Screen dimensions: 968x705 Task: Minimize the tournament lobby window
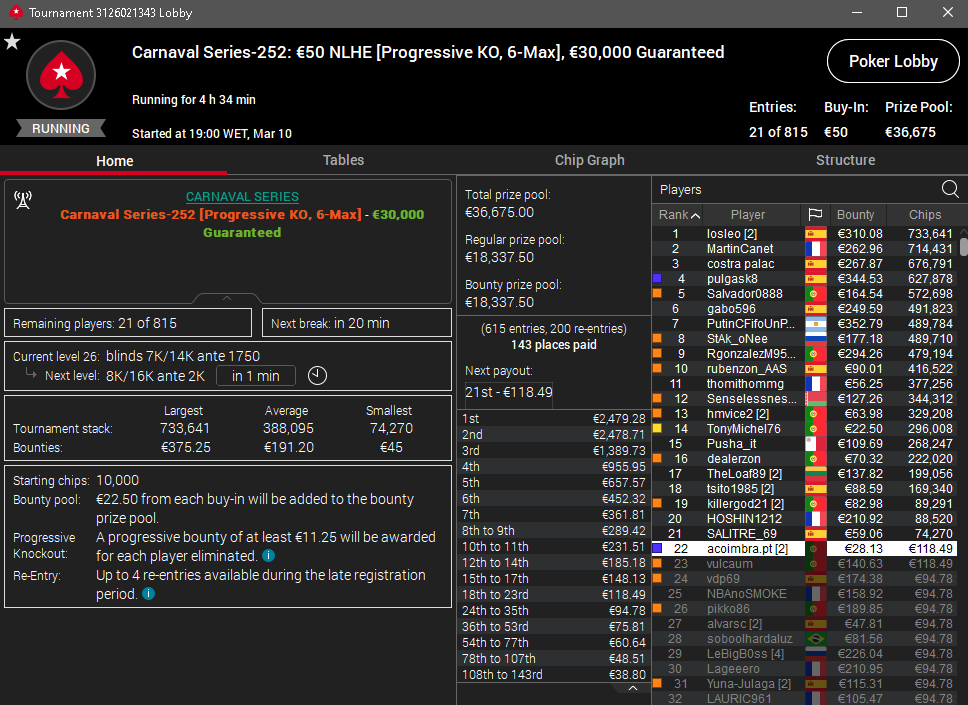(857, 12)
